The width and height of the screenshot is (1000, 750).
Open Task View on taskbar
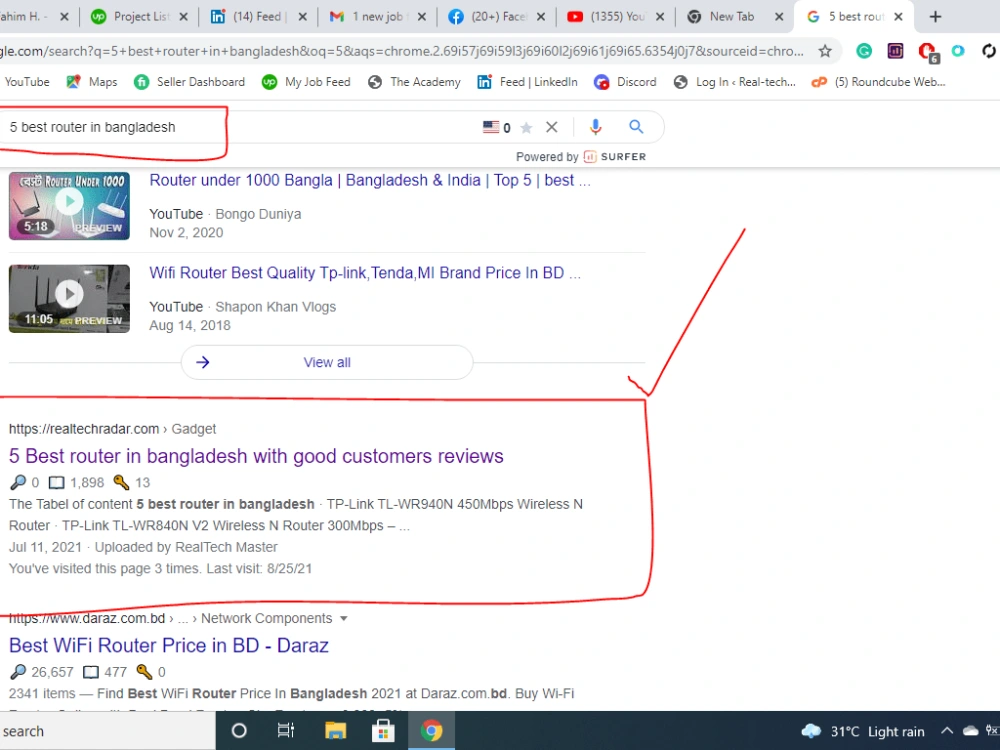click(x=286, y=731)
